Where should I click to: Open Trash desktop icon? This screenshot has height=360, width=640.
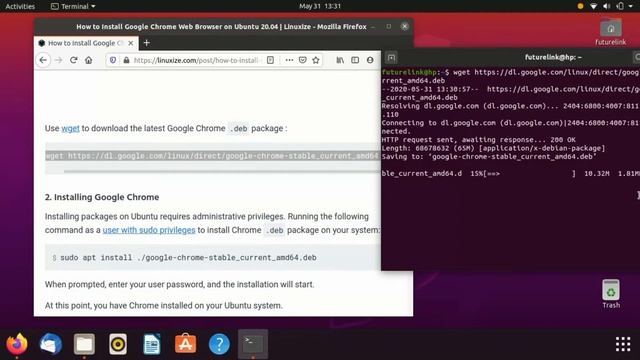click(x=611, y=294)
